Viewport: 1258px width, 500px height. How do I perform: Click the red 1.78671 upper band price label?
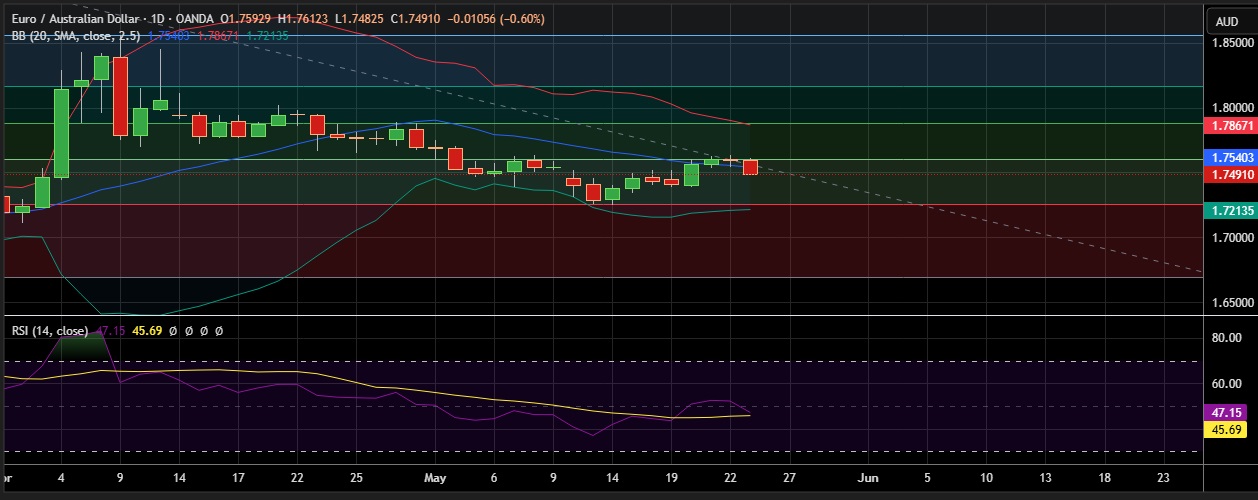(x=1229, y=127)
